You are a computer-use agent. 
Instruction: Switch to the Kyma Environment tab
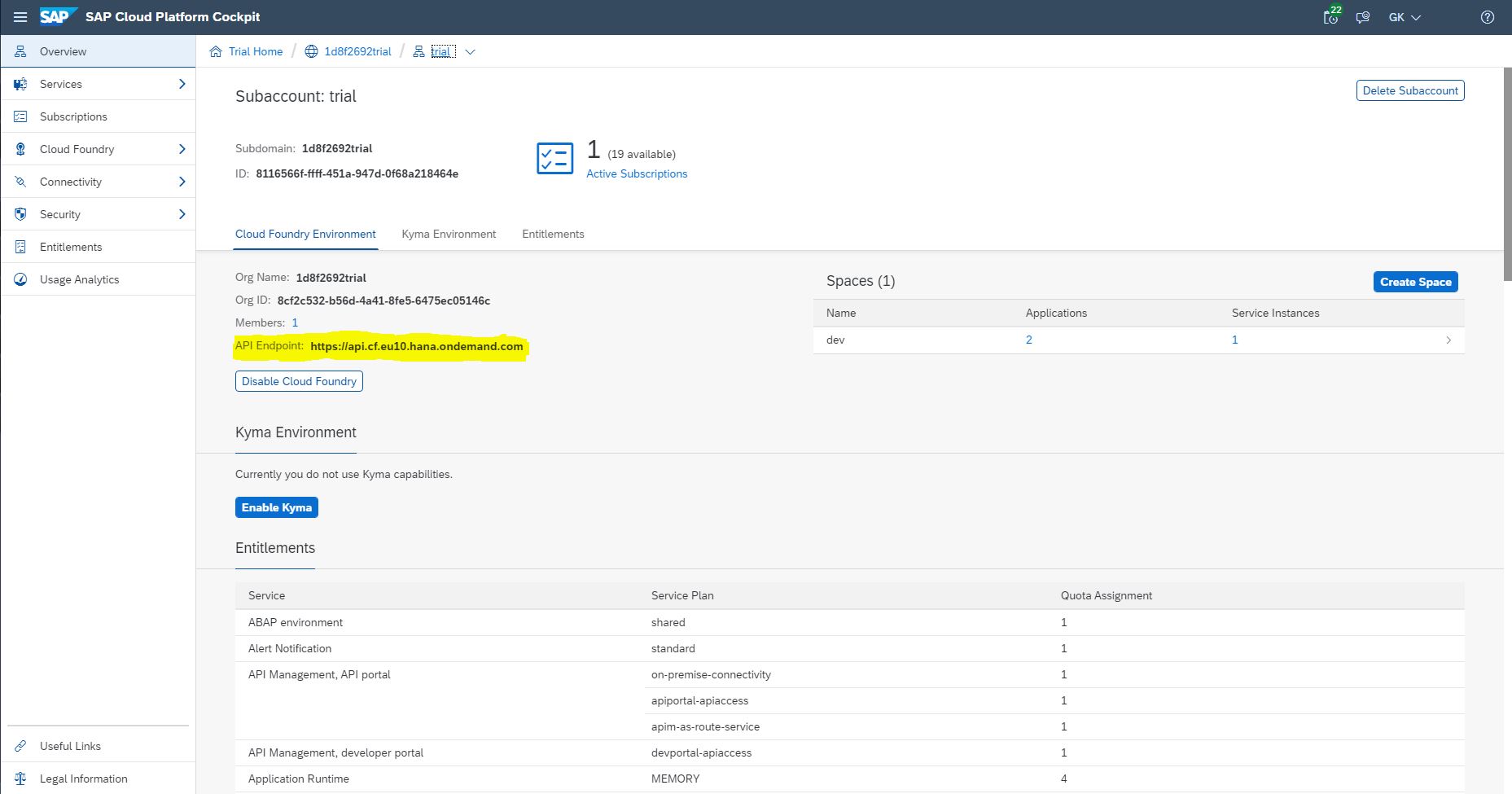coord(449,234)
